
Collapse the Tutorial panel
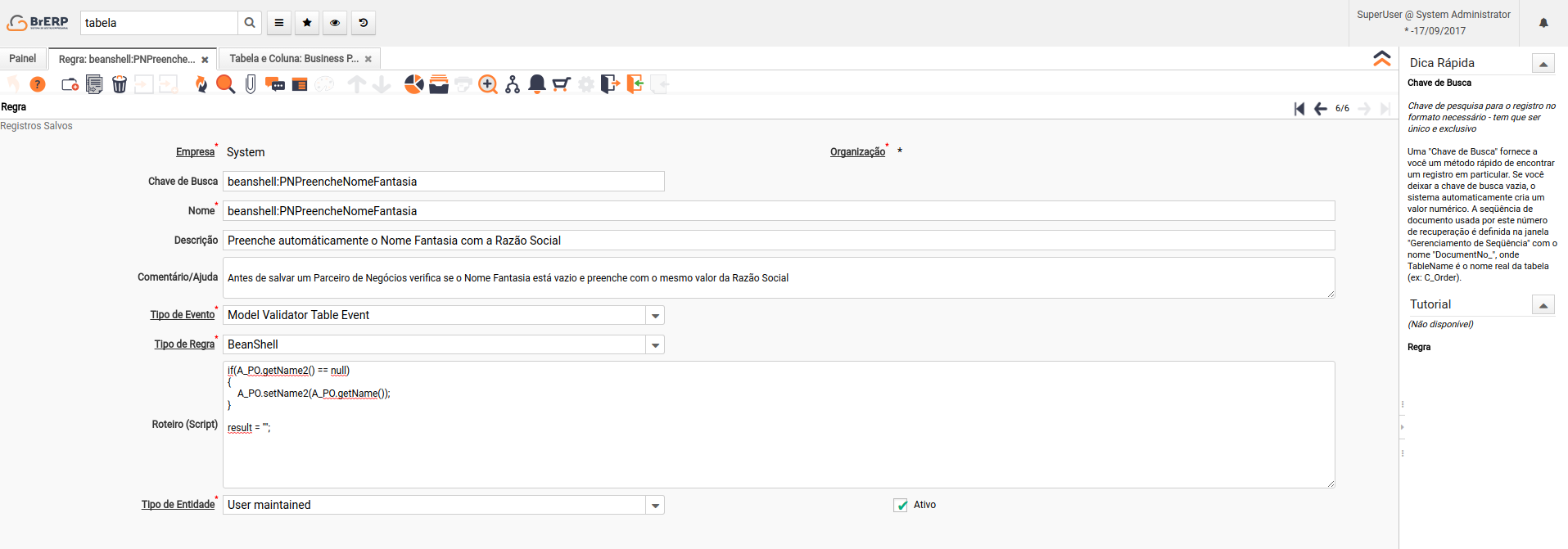pos(1543,305)
